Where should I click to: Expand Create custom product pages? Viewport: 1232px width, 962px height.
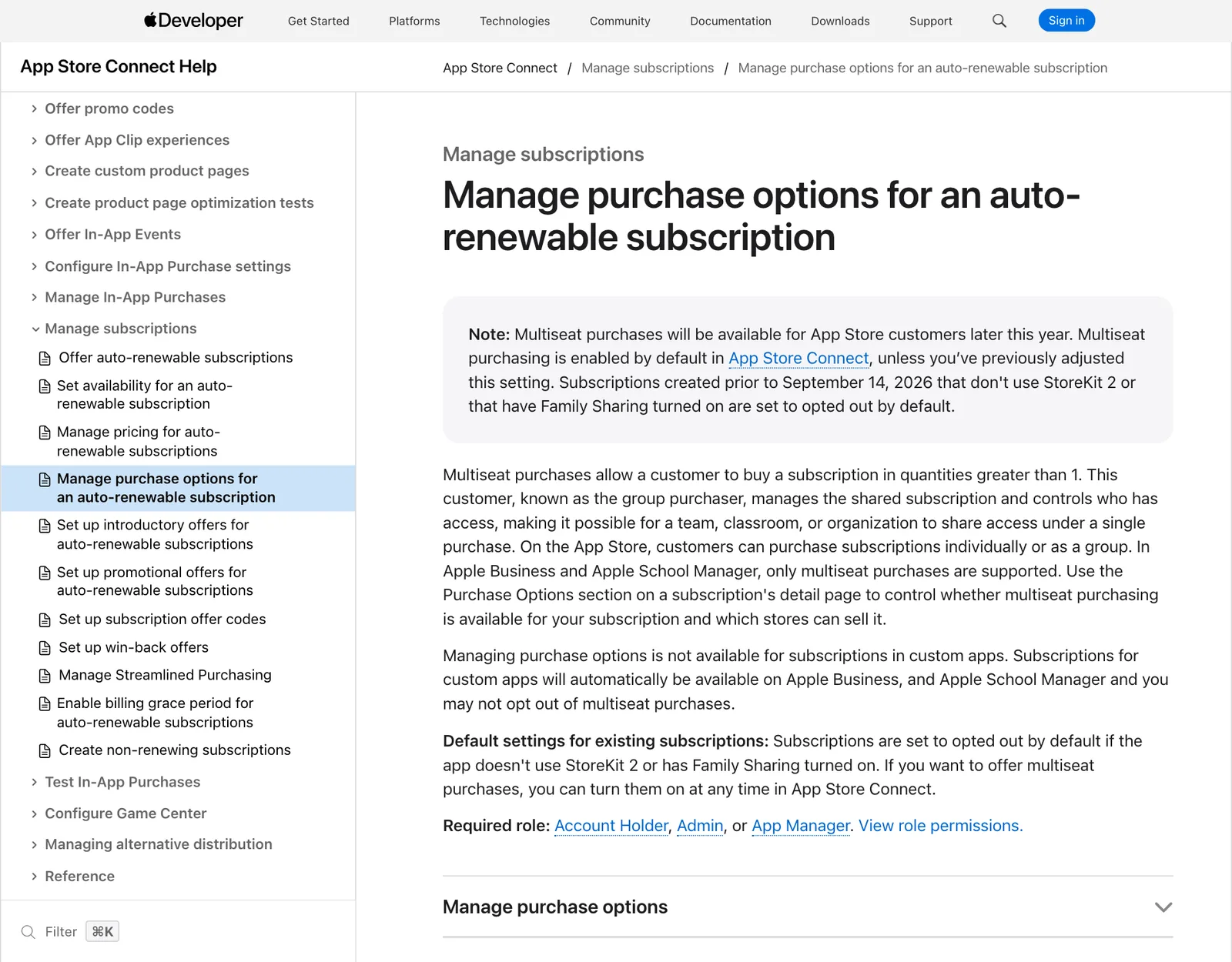pos(34,171)
